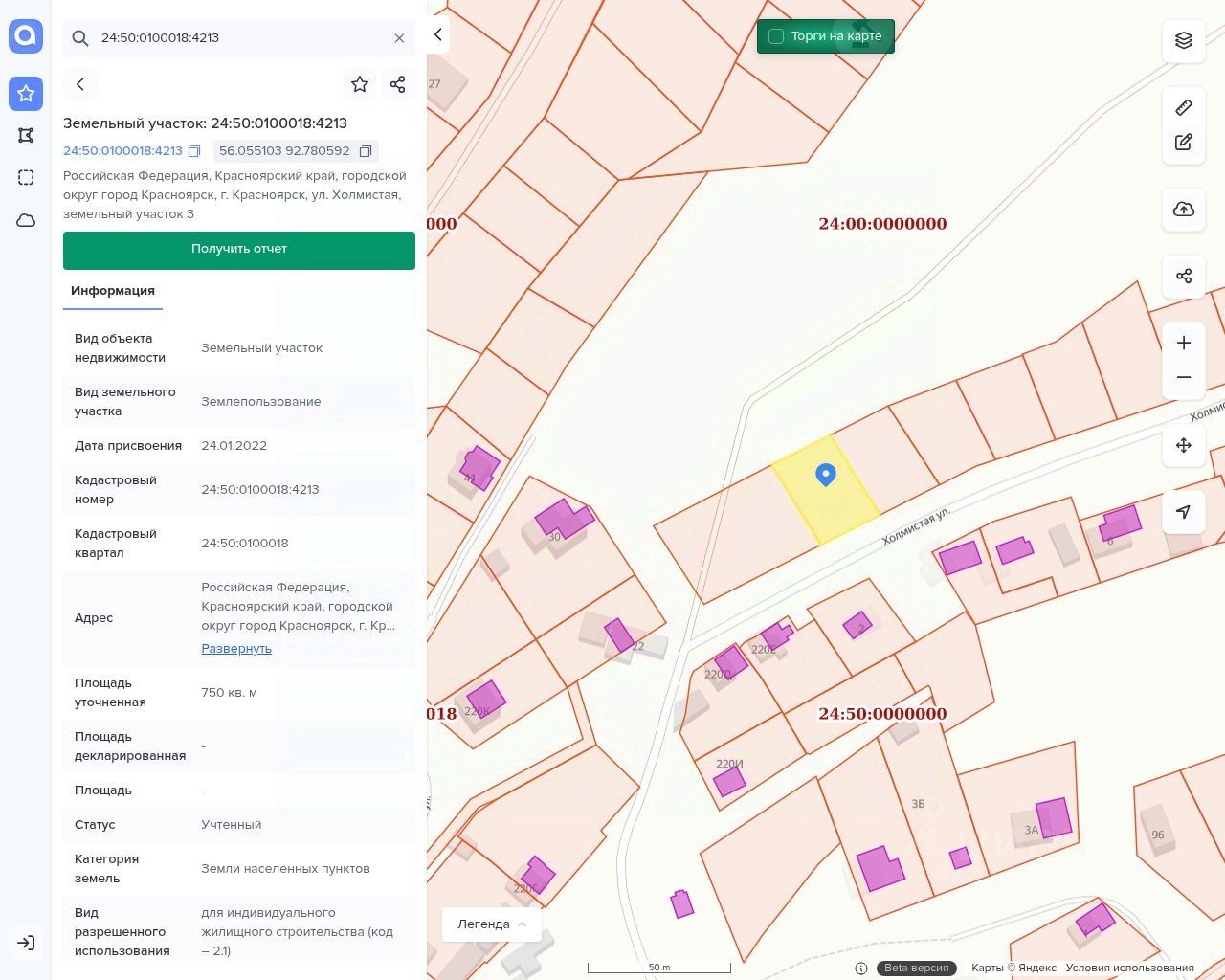This screenshot has height=980, width=1225.
Task: Activate the map edit drawing tool
Action: pyautogui.click(x=1184, y=143)
